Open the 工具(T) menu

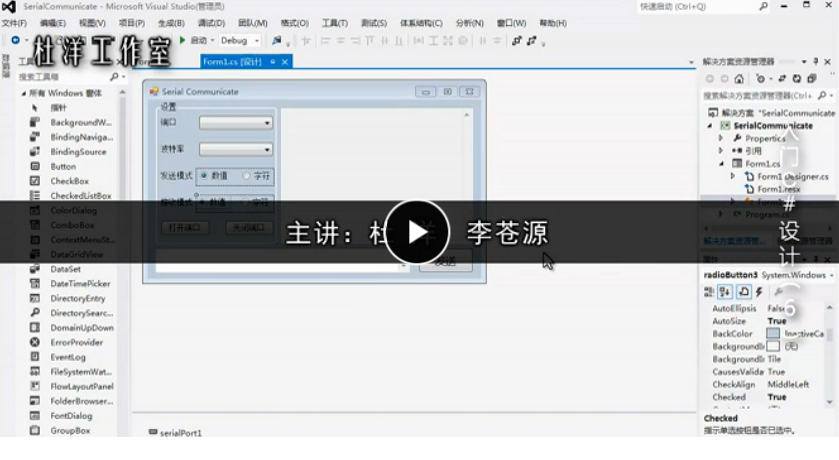click(334, 23)
